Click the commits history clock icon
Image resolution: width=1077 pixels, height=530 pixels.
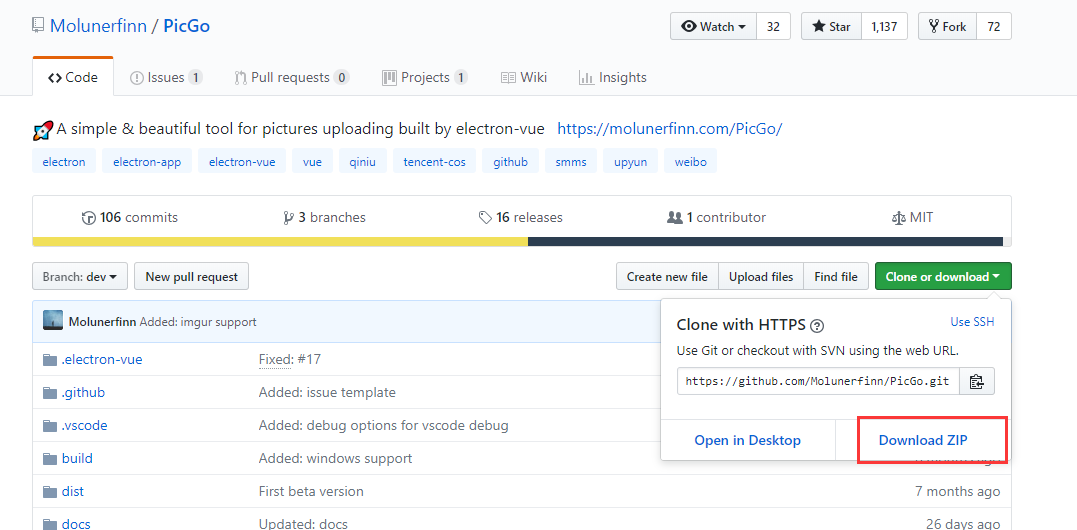click(x=89, y=218)
